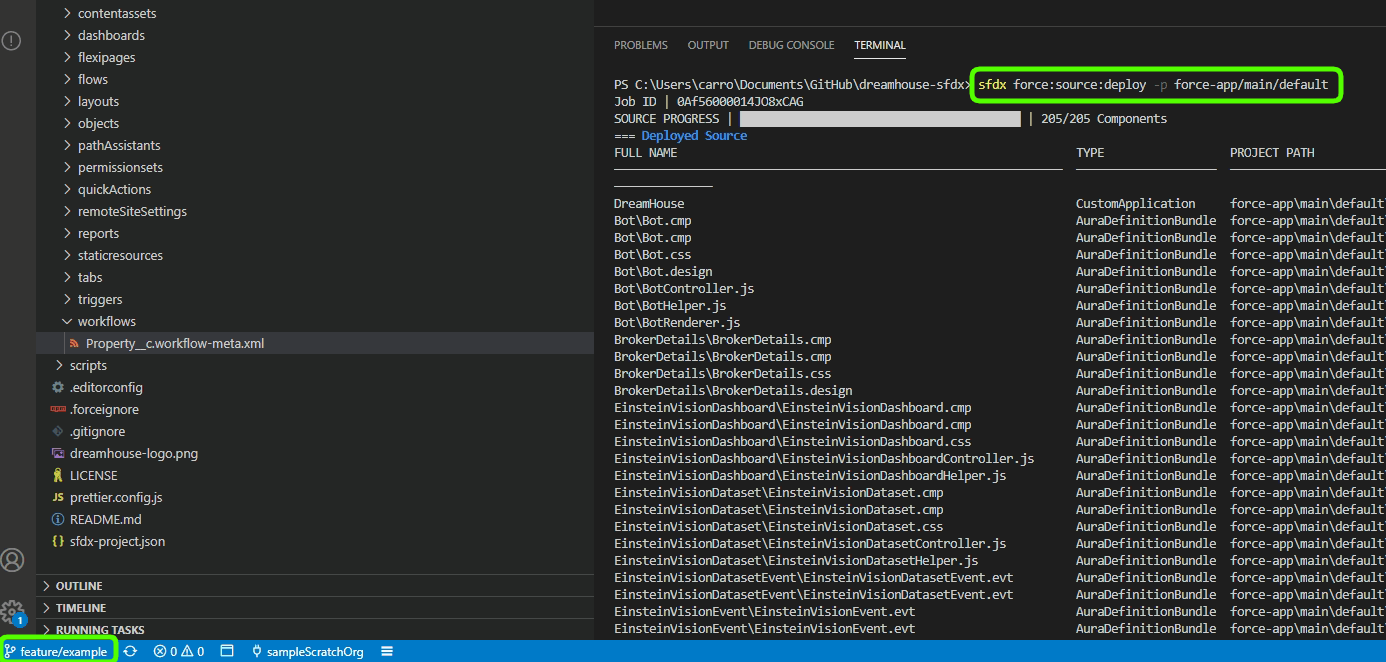Open sfdx-project.json in the explorer
Screen dimensions: 1386x662
[x=117, y=541]
